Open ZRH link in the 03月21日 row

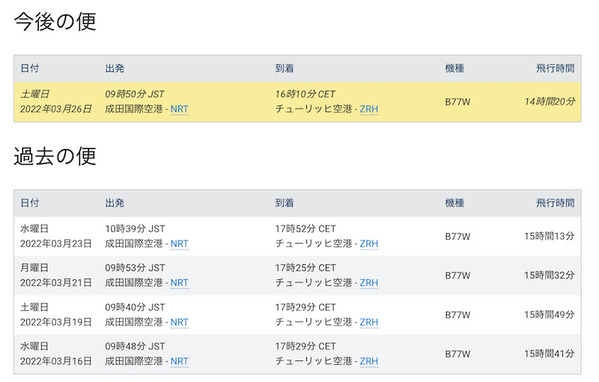pos(369,283)
